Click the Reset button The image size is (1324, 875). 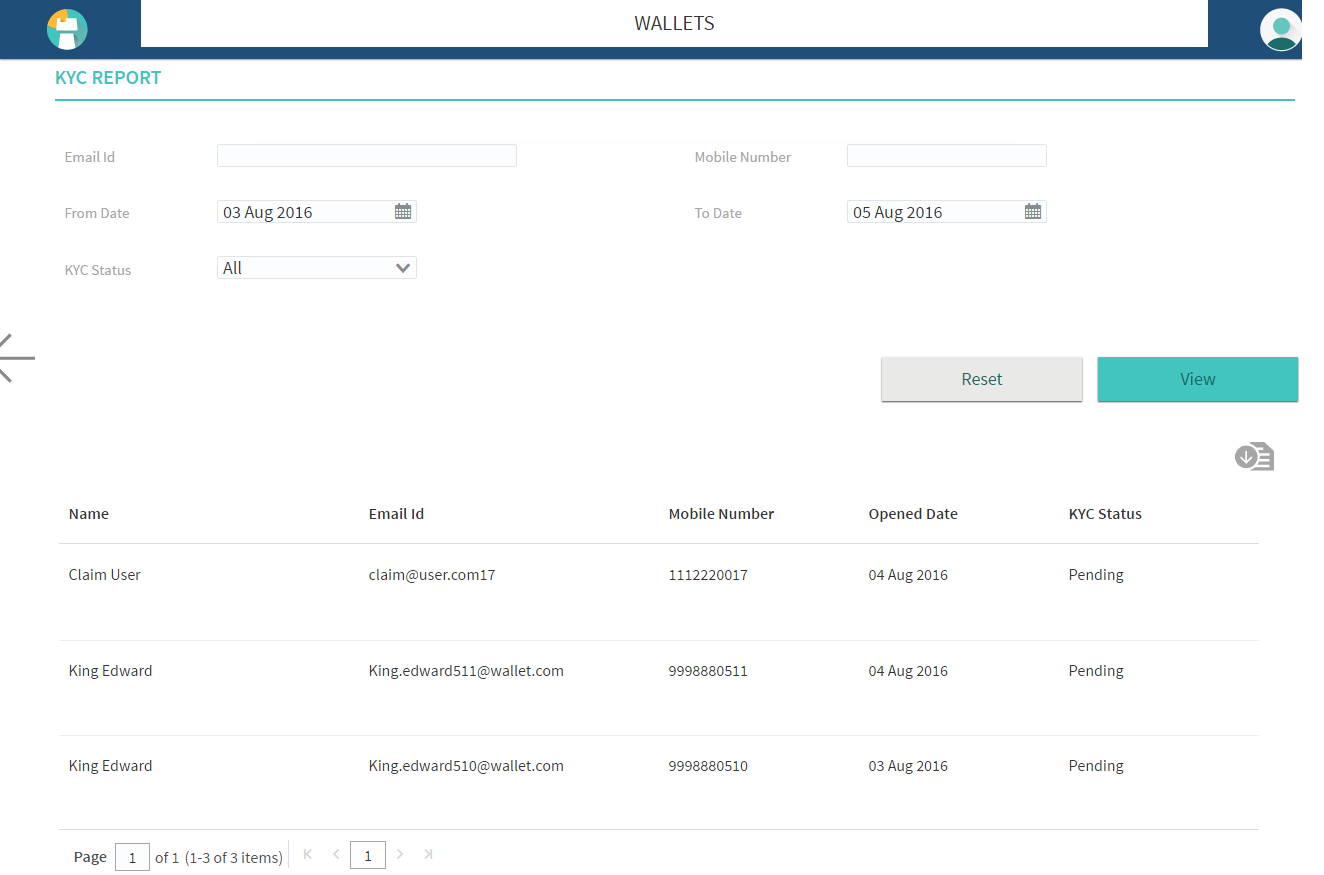click(x=982, y=379)
